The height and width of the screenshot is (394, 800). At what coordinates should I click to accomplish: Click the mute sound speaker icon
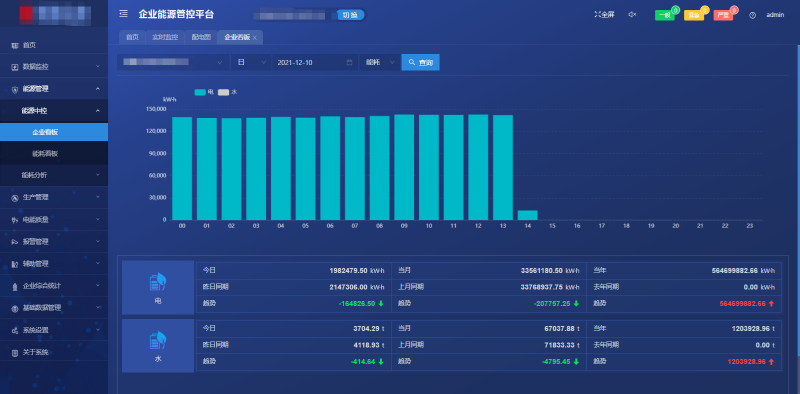[x=632, y=15]
